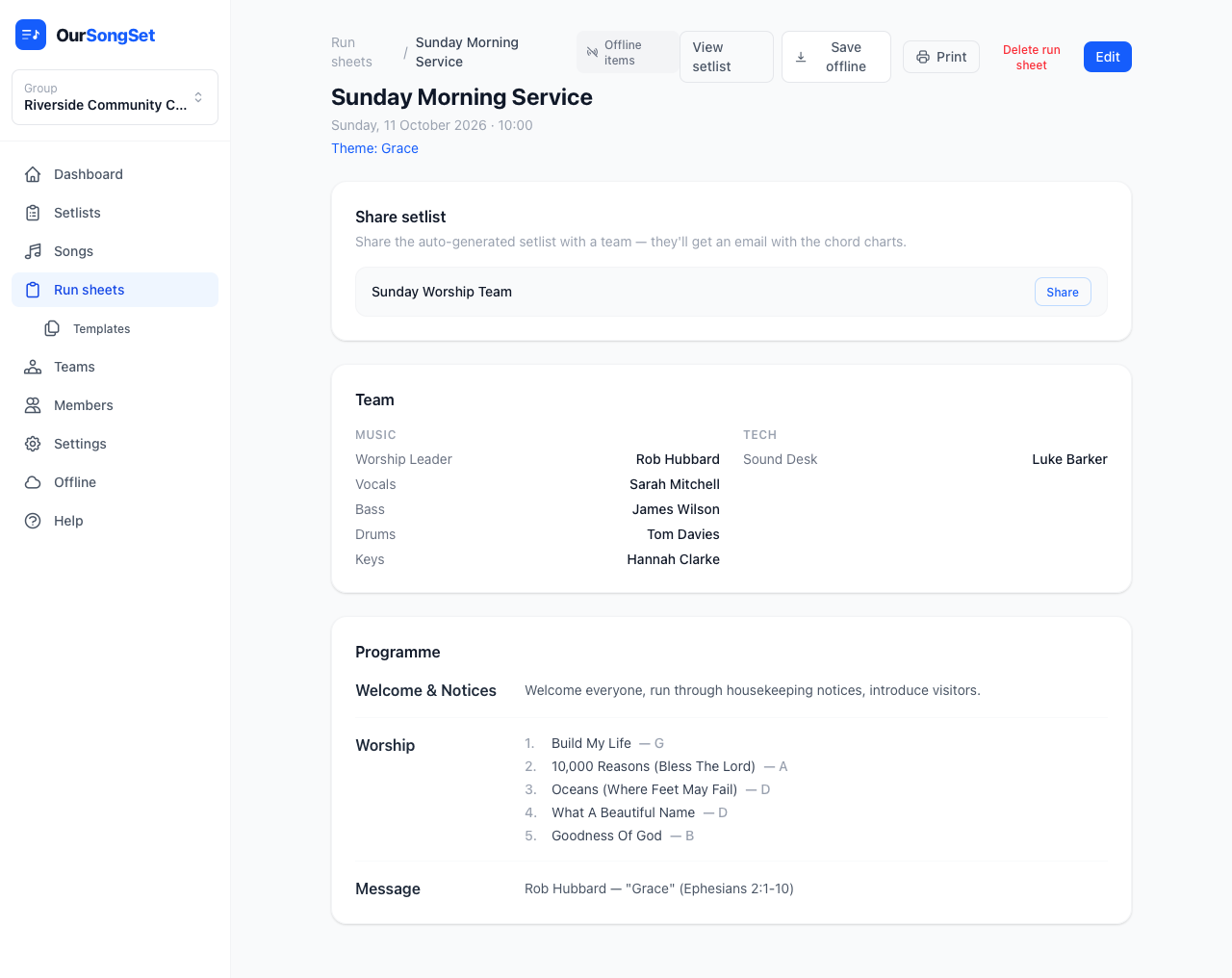Click the printer icon in Print button

point(923,57)
